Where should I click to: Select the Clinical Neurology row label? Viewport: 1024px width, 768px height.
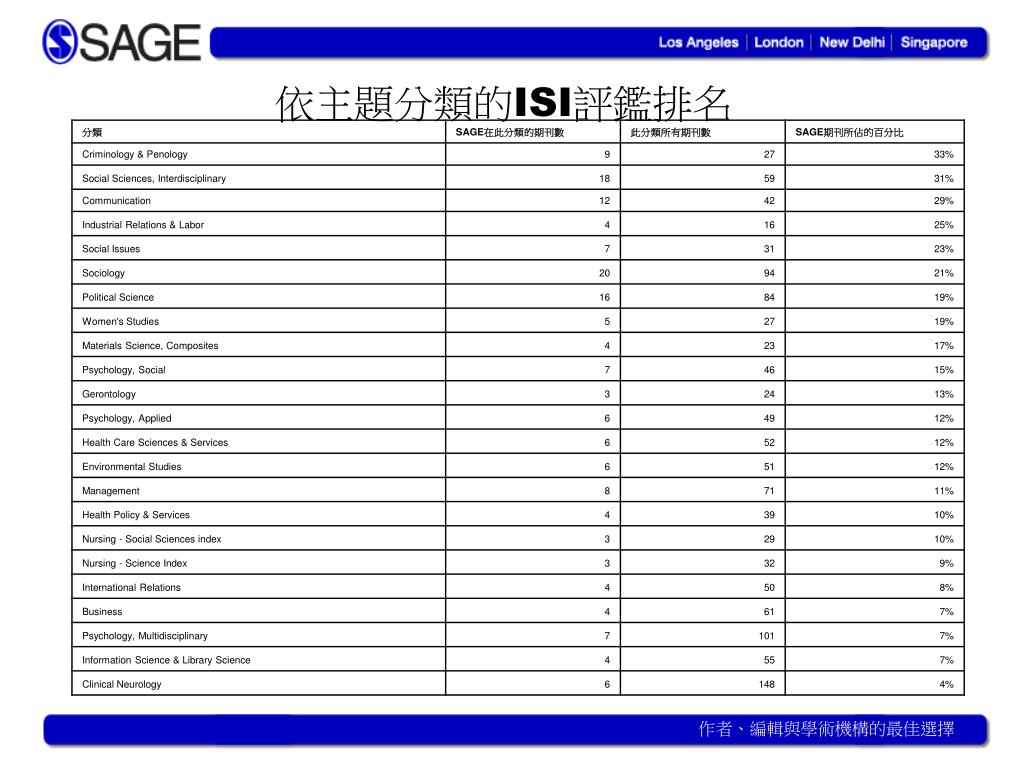click(121, 684)
